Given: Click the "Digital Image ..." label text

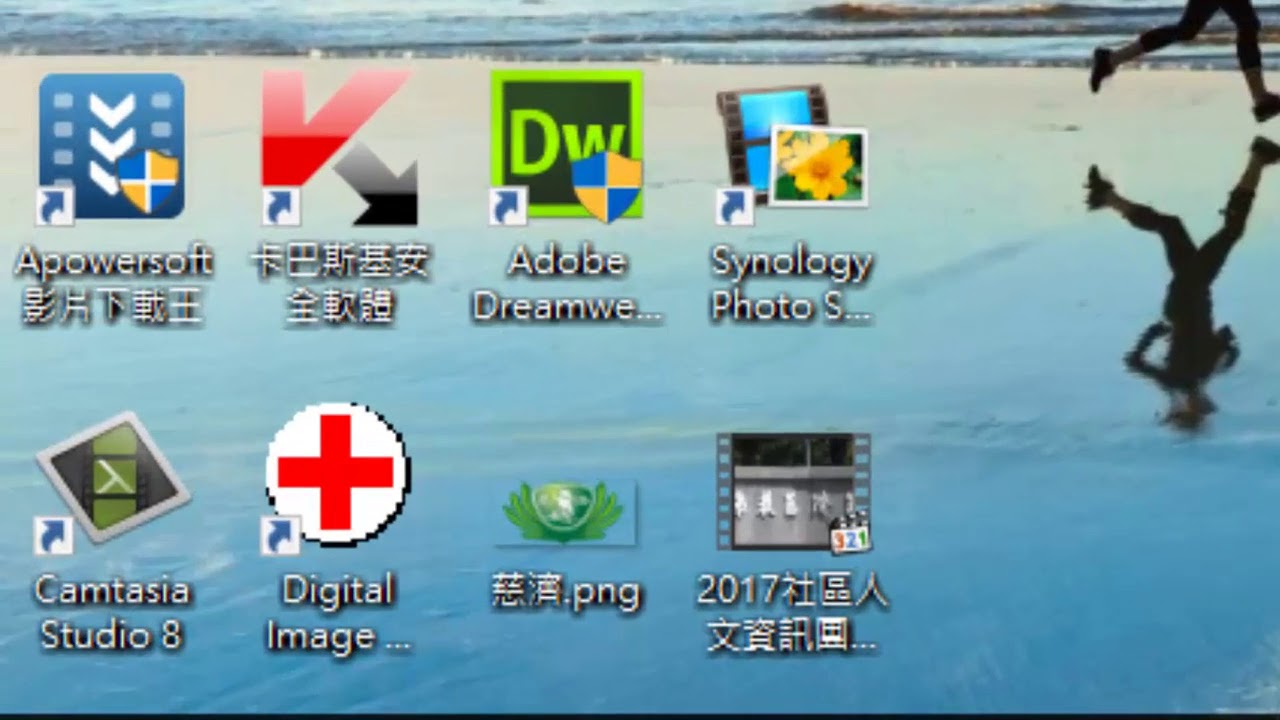Looking at the screenshot, I should click(x=338, y=612).
